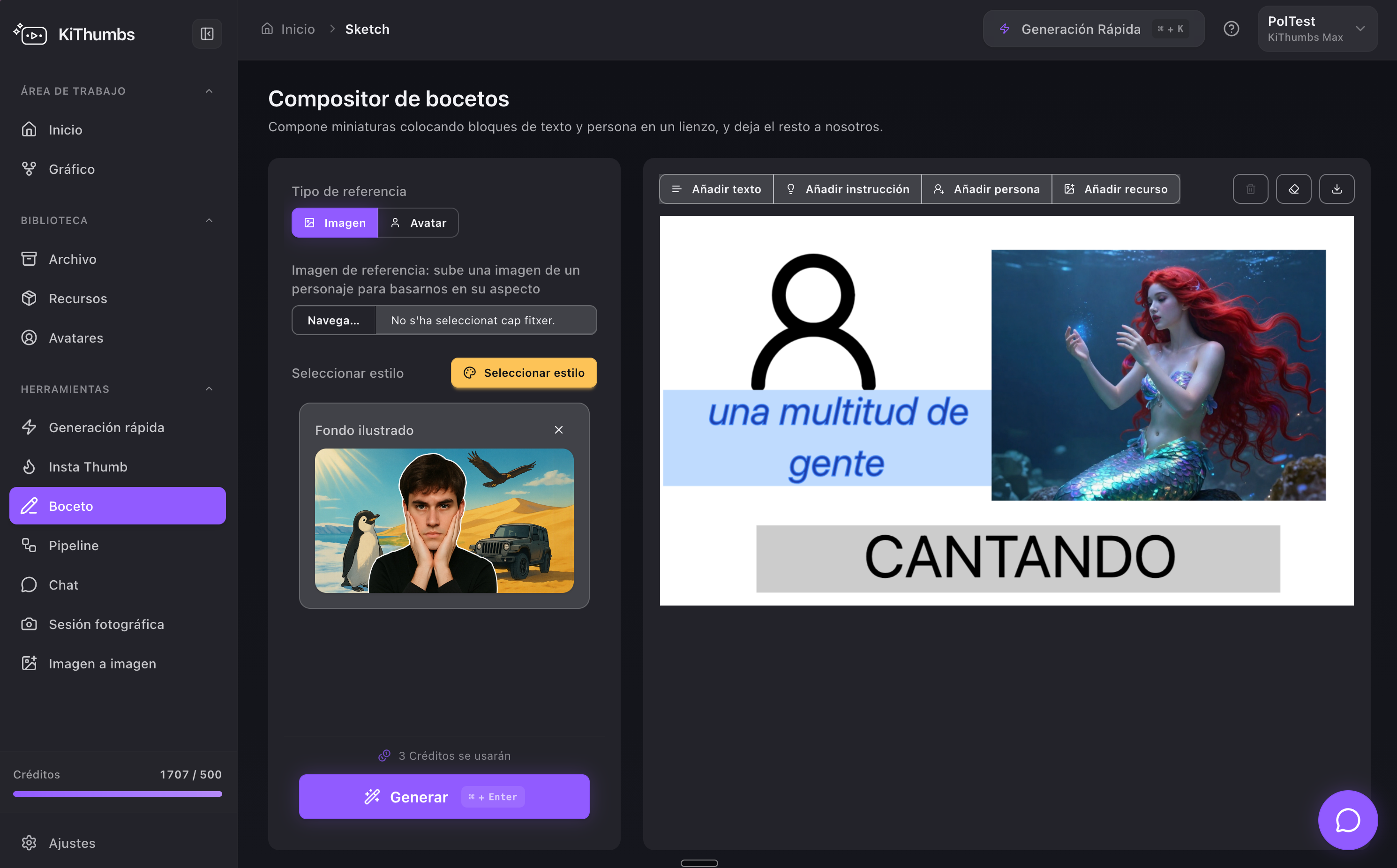Open Ajustes settings
Image resolution: width=1397 pixels, height=868 pixels.
point(118,843)
